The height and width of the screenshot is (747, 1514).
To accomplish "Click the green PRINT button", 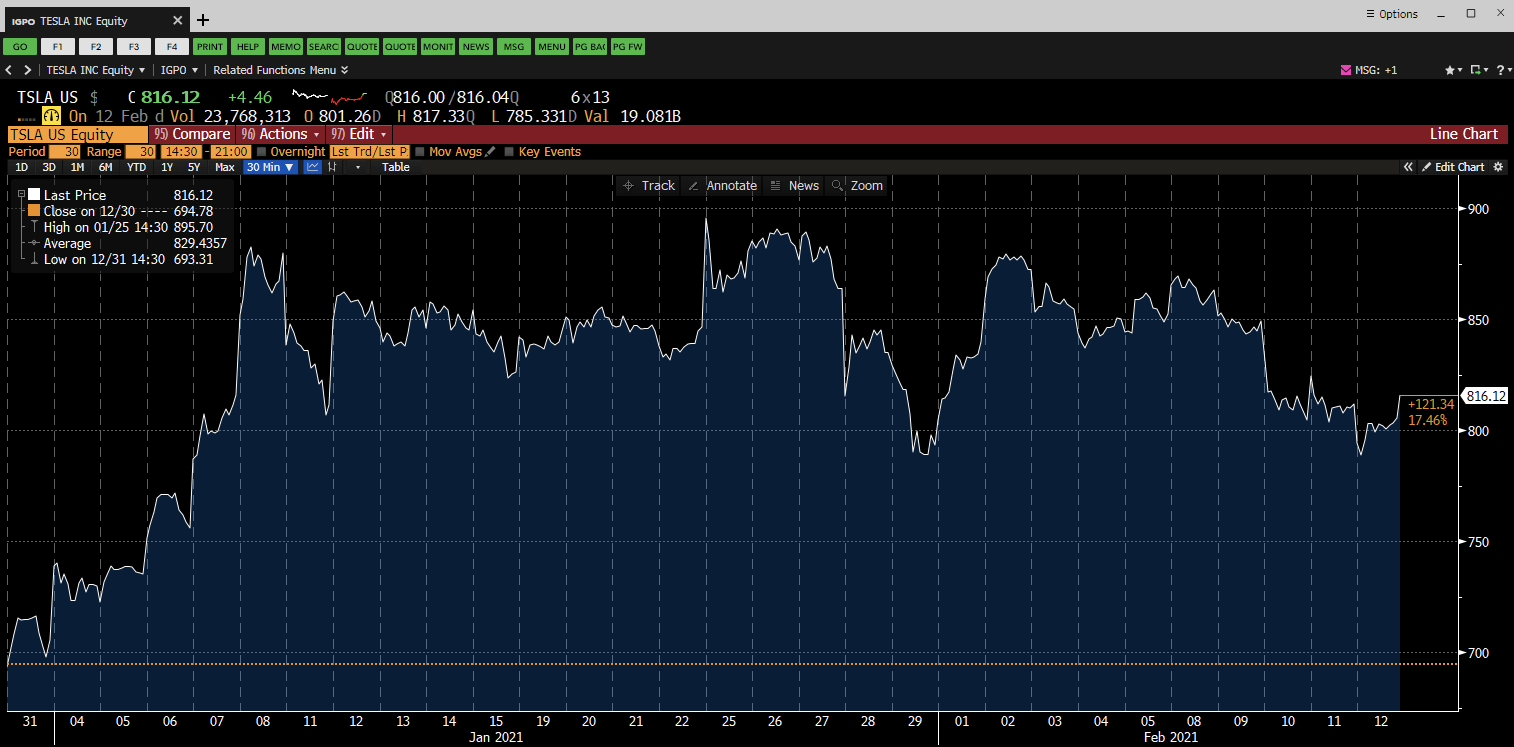I will [x=210, y=46].
